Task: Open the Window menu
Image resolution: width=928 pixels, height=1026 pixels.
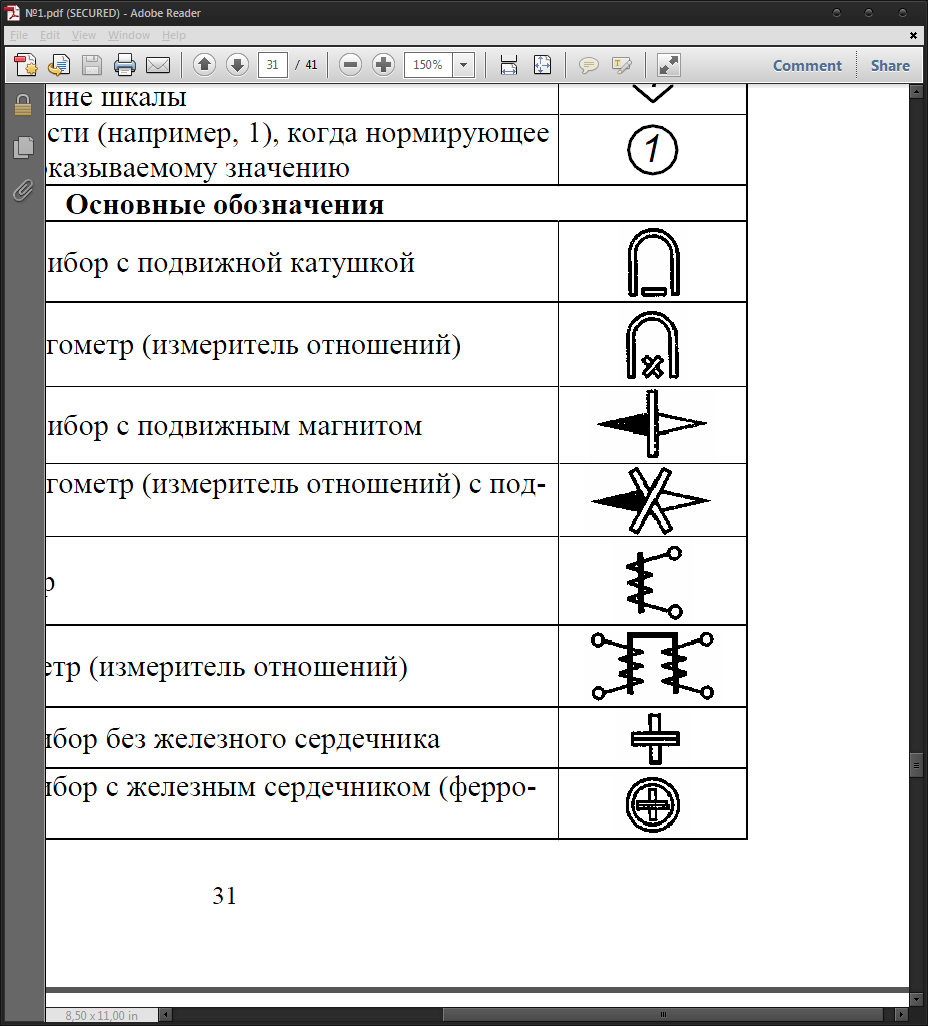Action: 129,35
